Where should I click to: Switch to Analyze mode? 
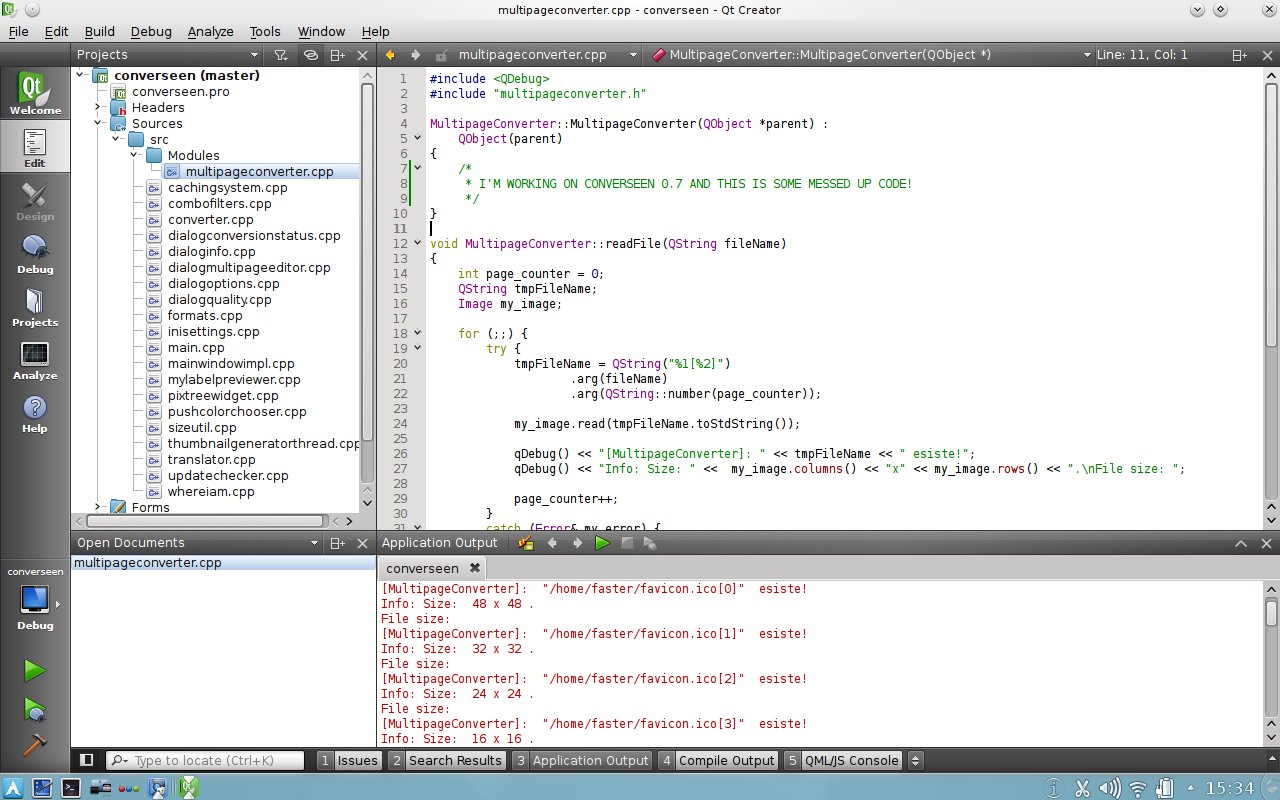35,360
